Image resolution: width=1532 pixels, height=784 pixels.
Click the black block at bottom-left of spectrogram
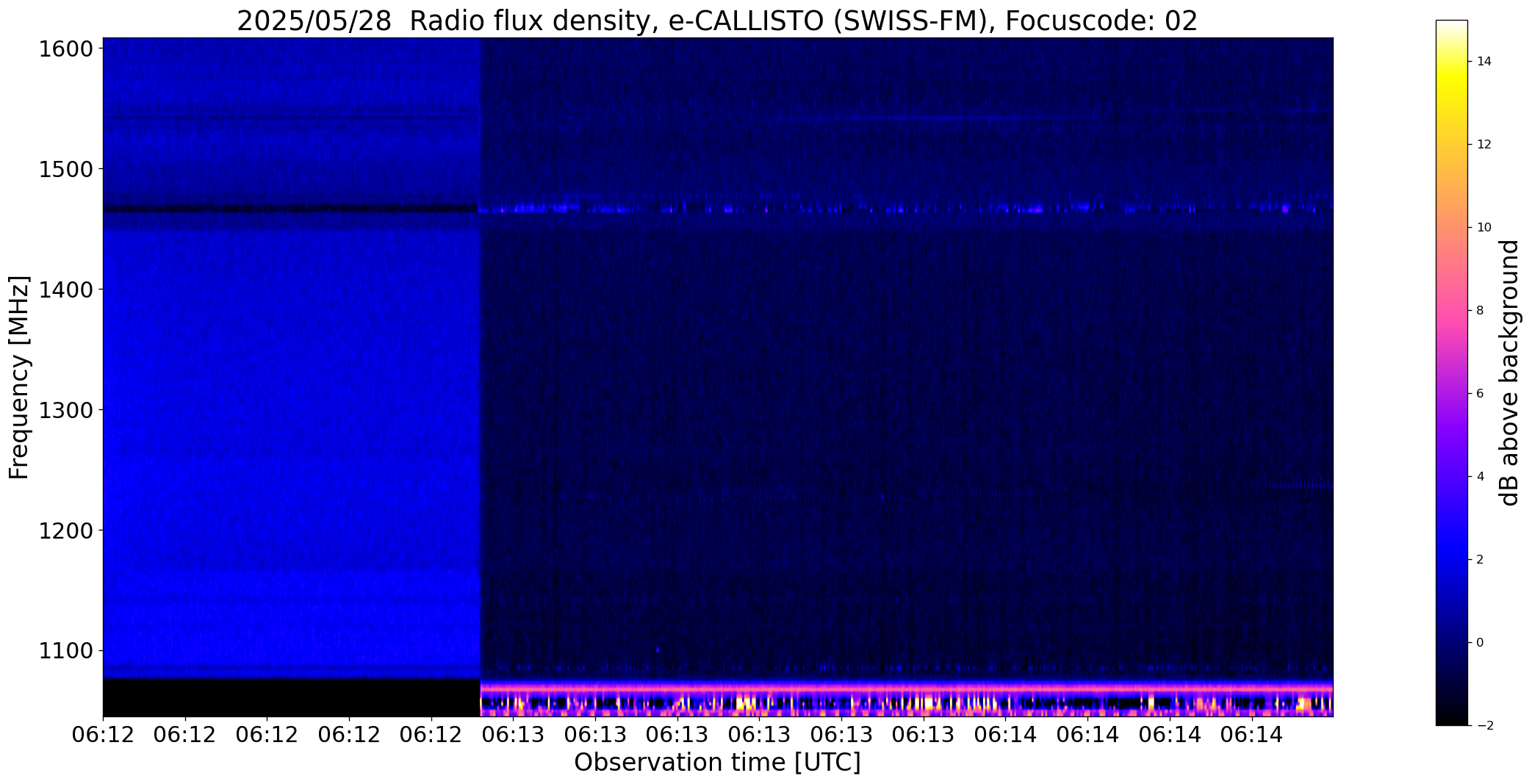pos(292,697)
